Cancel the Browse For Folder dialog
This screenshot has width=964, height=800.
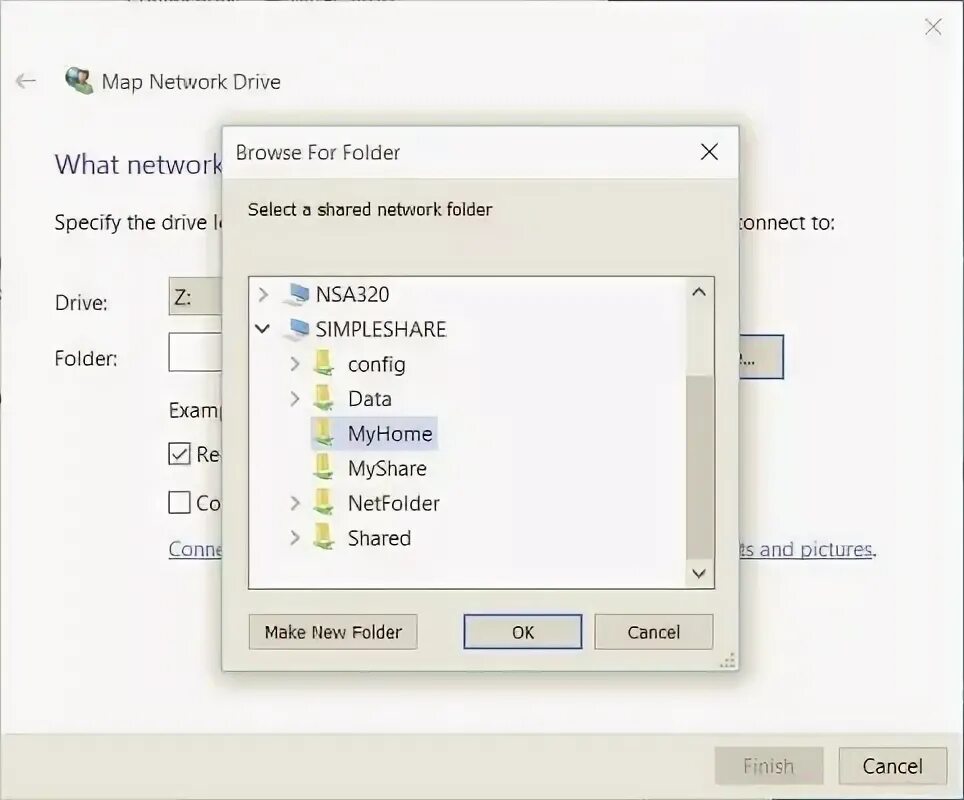pyautogui.click(x=654, y=632)
